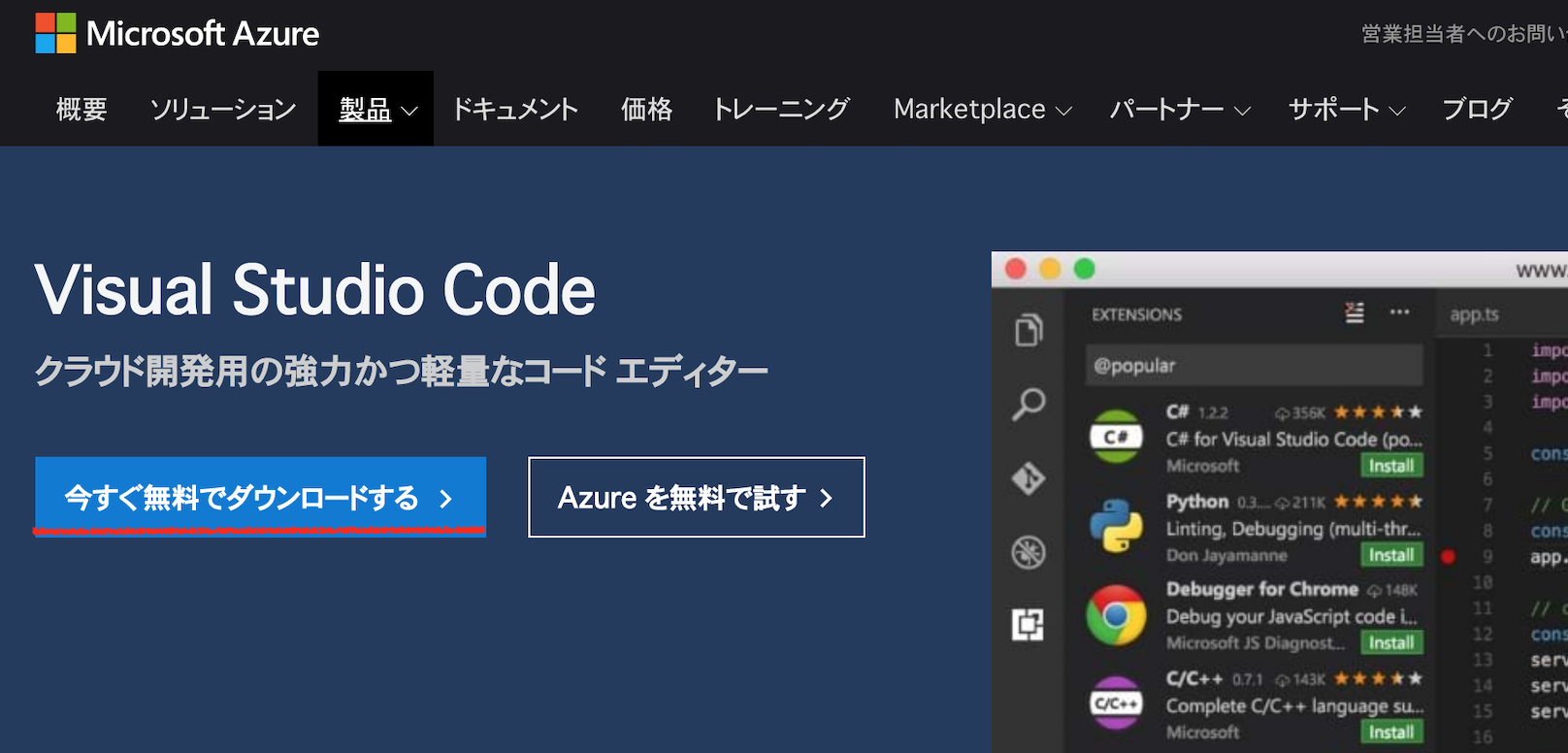Select the Debug icon in the activity bar
1568x753 pixels.
(x=1029, y=552)
